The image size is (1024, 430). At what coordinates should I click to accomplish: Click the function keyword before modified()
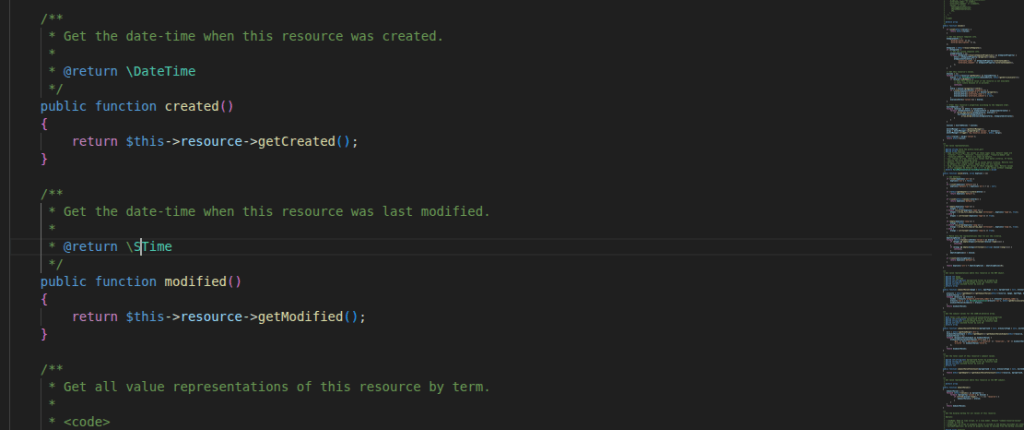click(x=125, y=281)
